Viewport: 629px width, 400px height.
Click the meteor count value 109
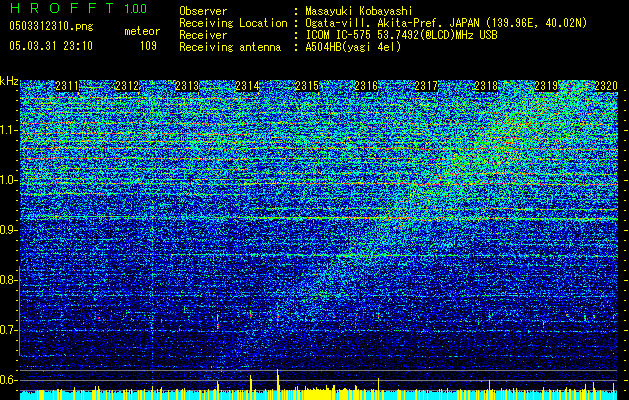[148, 46]
